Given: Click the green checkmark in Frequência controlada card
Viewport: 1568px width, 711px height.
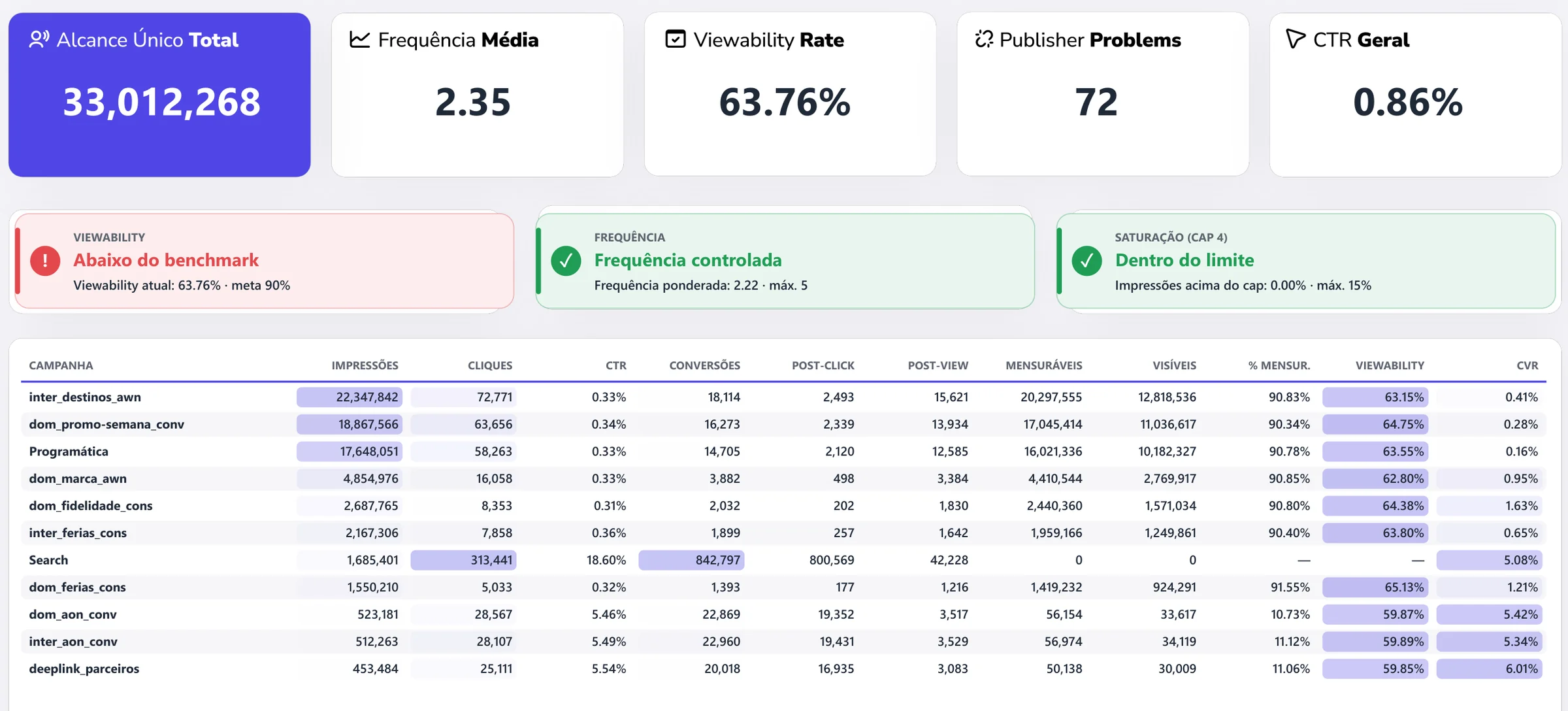Looking at the screenshot, I should (x=566, y=261).
